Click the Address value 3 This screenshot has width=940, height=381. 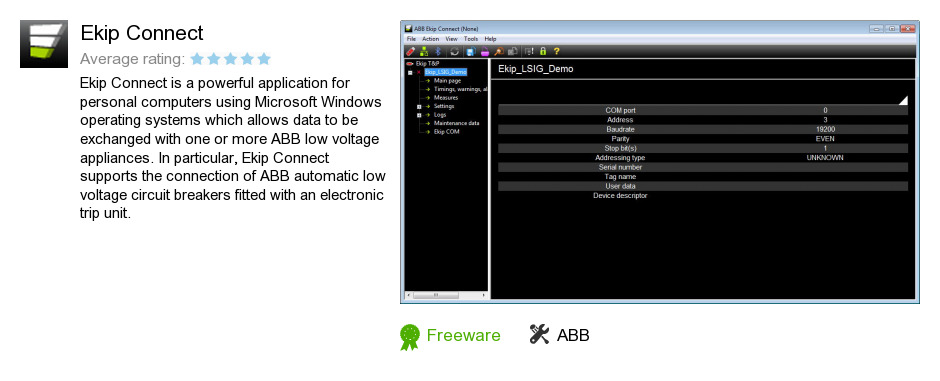tap(825, 120)
